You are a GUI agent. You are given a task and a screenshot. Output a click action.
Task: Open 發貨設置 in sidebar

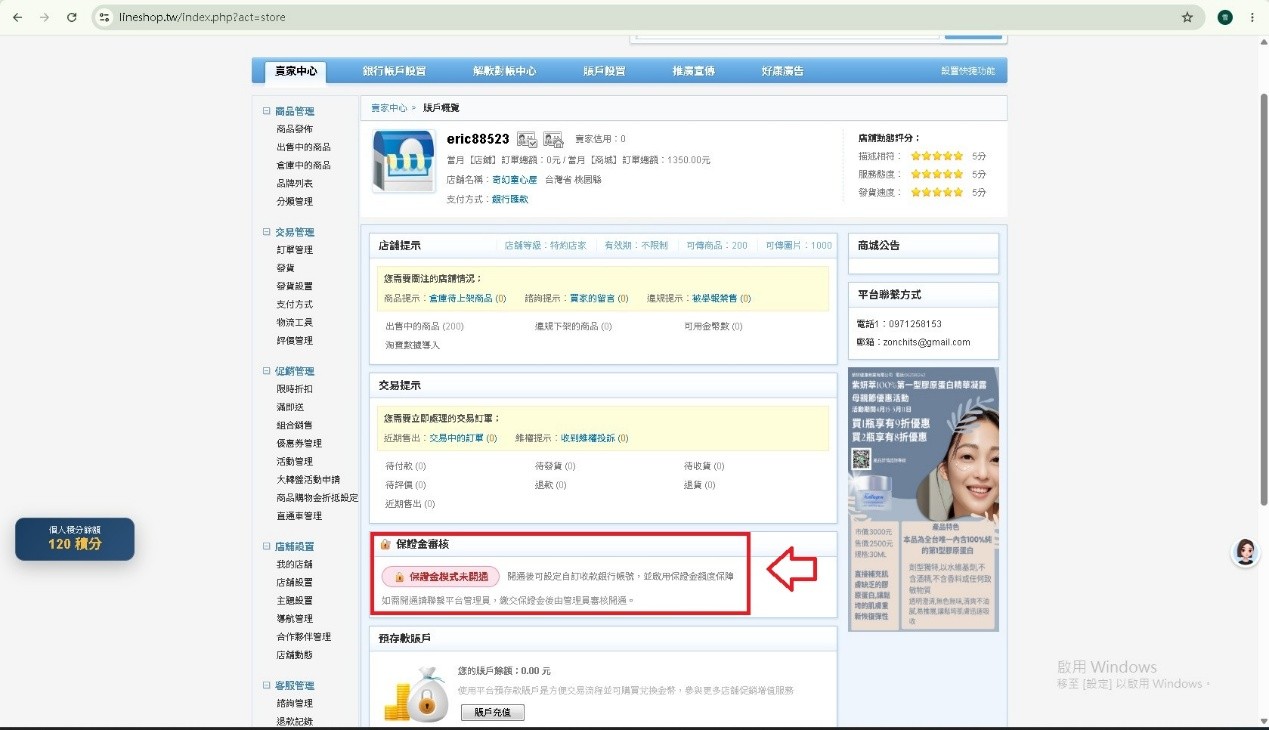[x=294, y=286]
